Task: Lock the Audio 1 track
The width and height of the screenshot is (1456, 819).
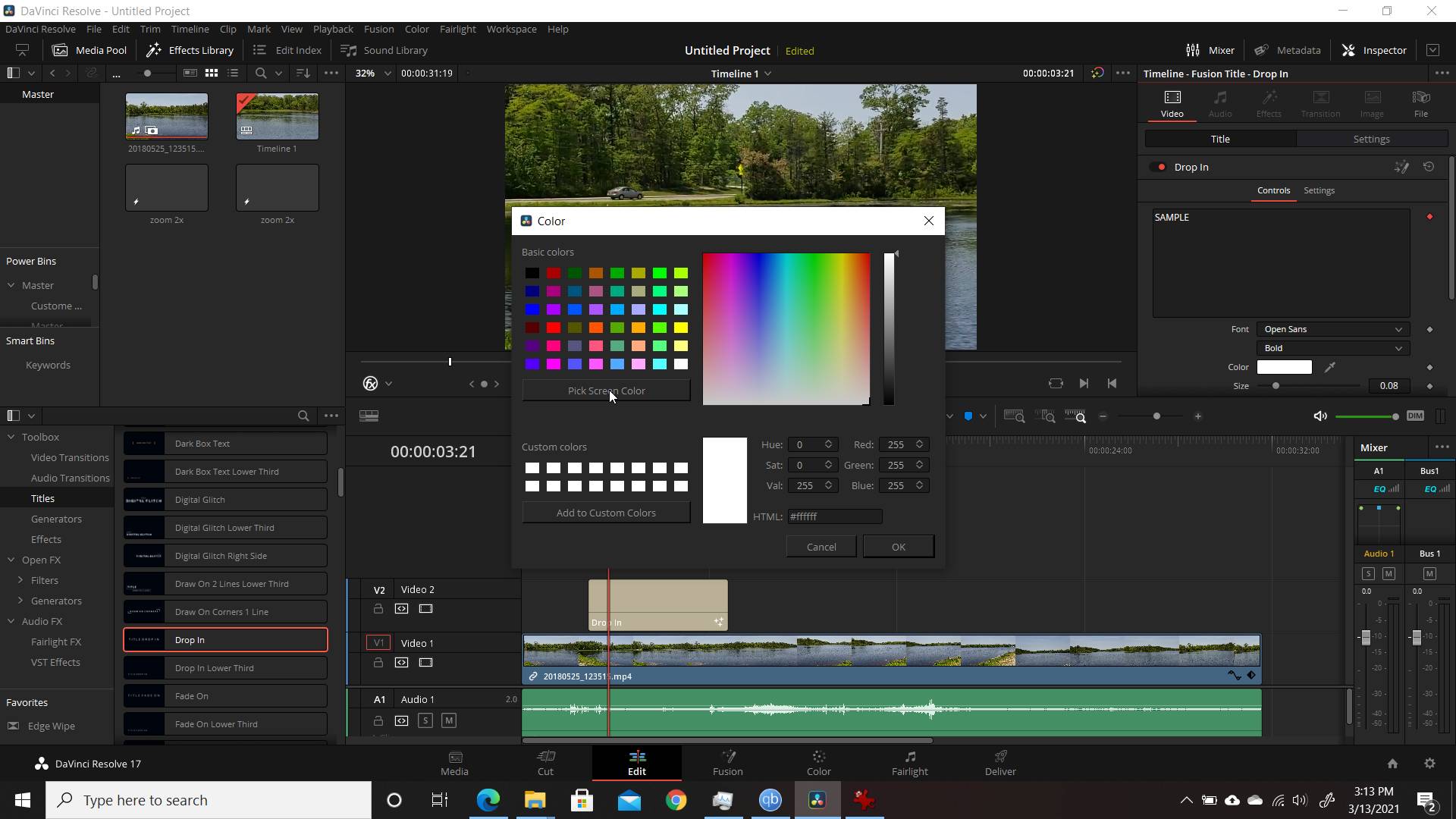Action: (x=378, y=721)
